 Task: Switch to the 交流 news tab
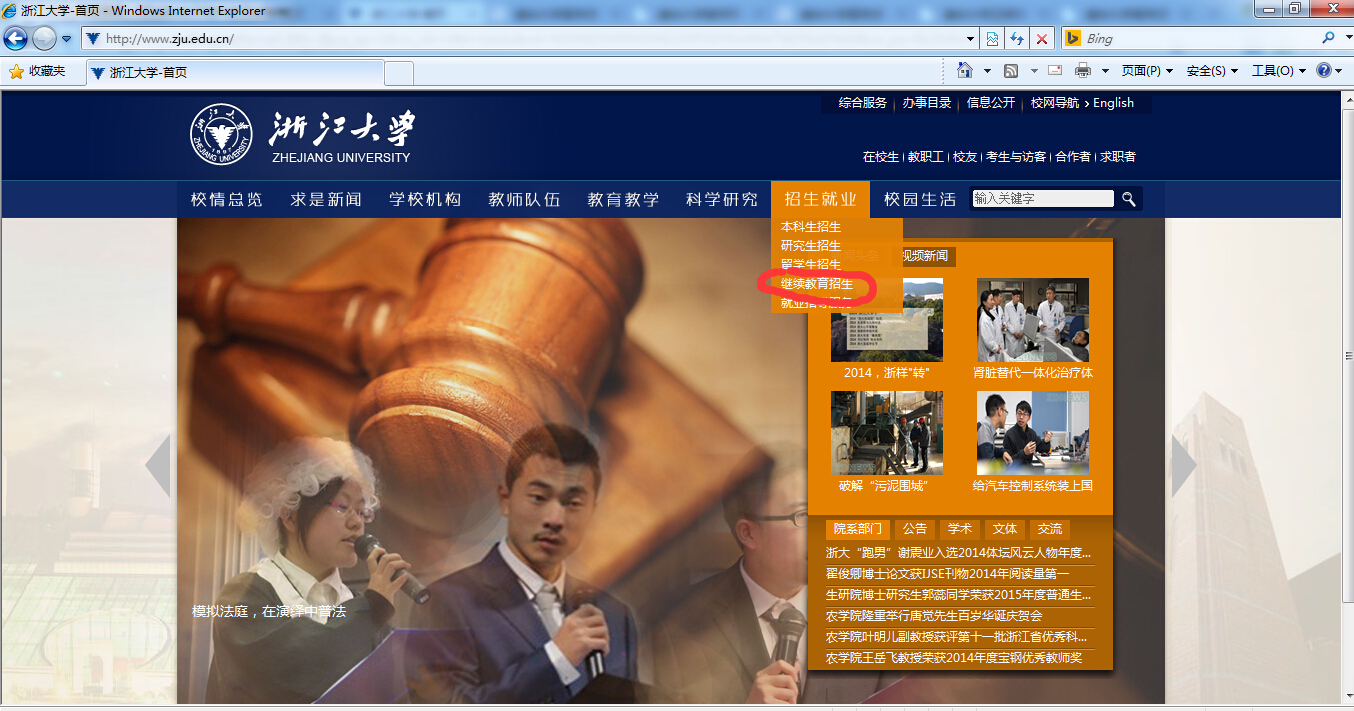tap(1050, 529)
